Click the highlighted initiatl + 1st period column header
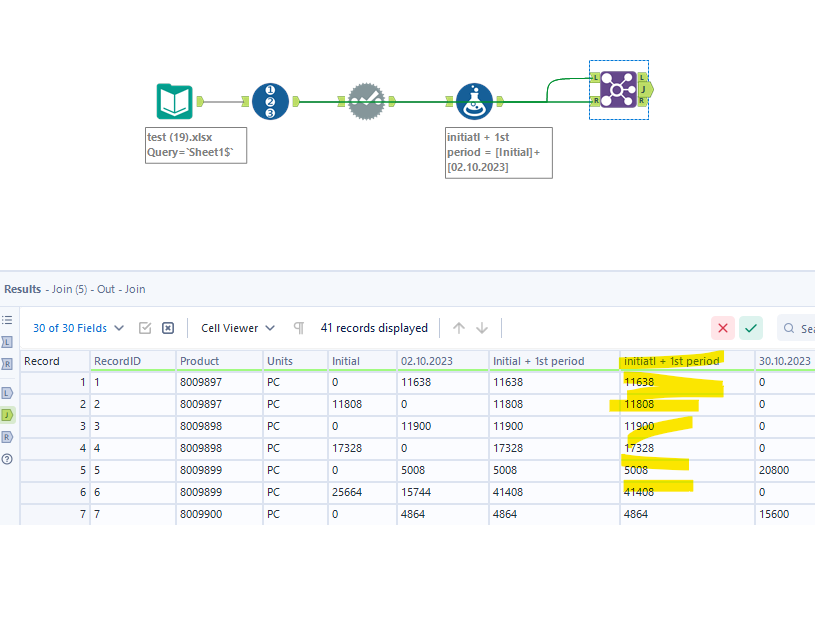 671,360
